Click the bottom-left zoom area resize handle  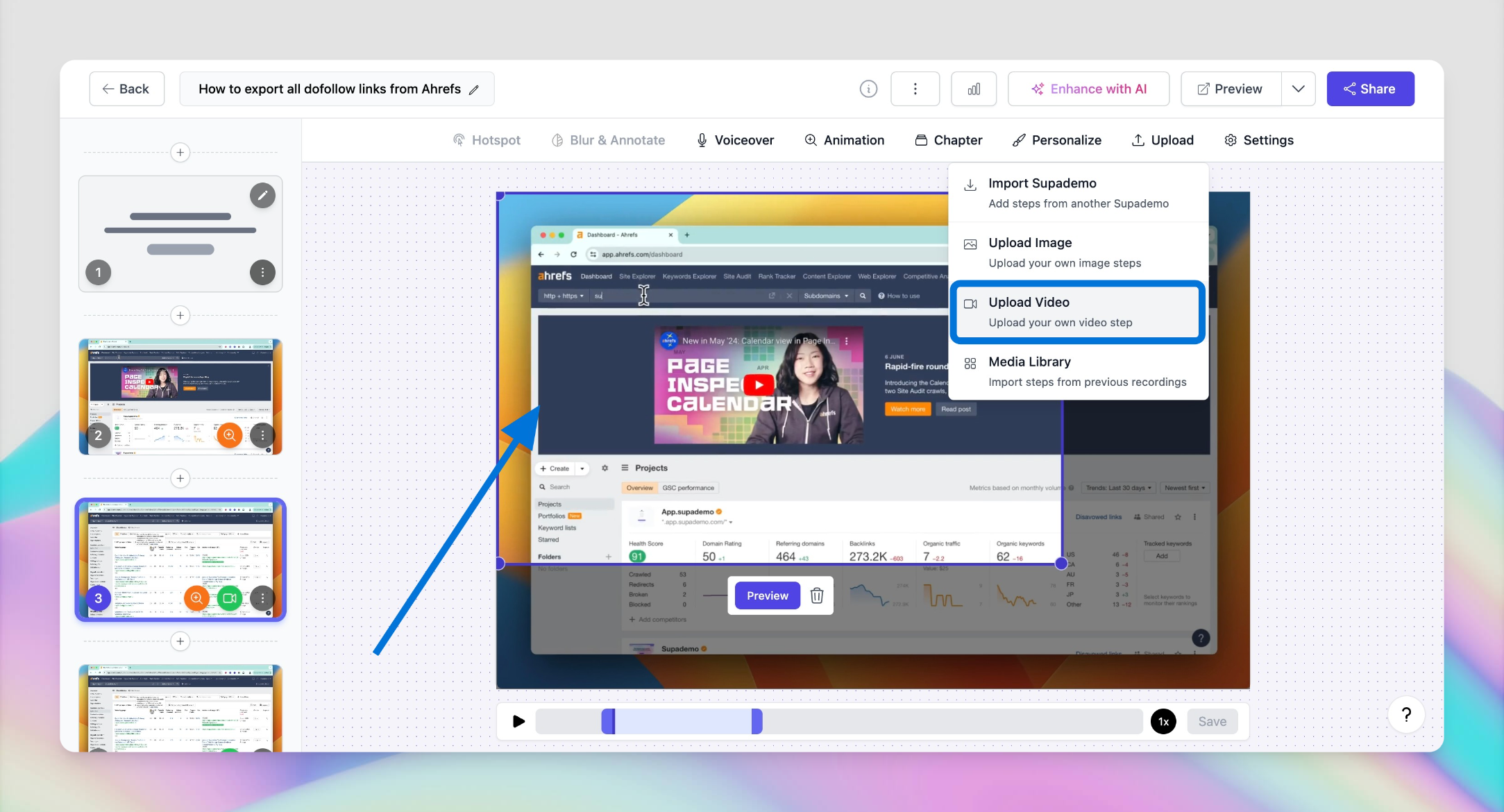click(500, 564)
